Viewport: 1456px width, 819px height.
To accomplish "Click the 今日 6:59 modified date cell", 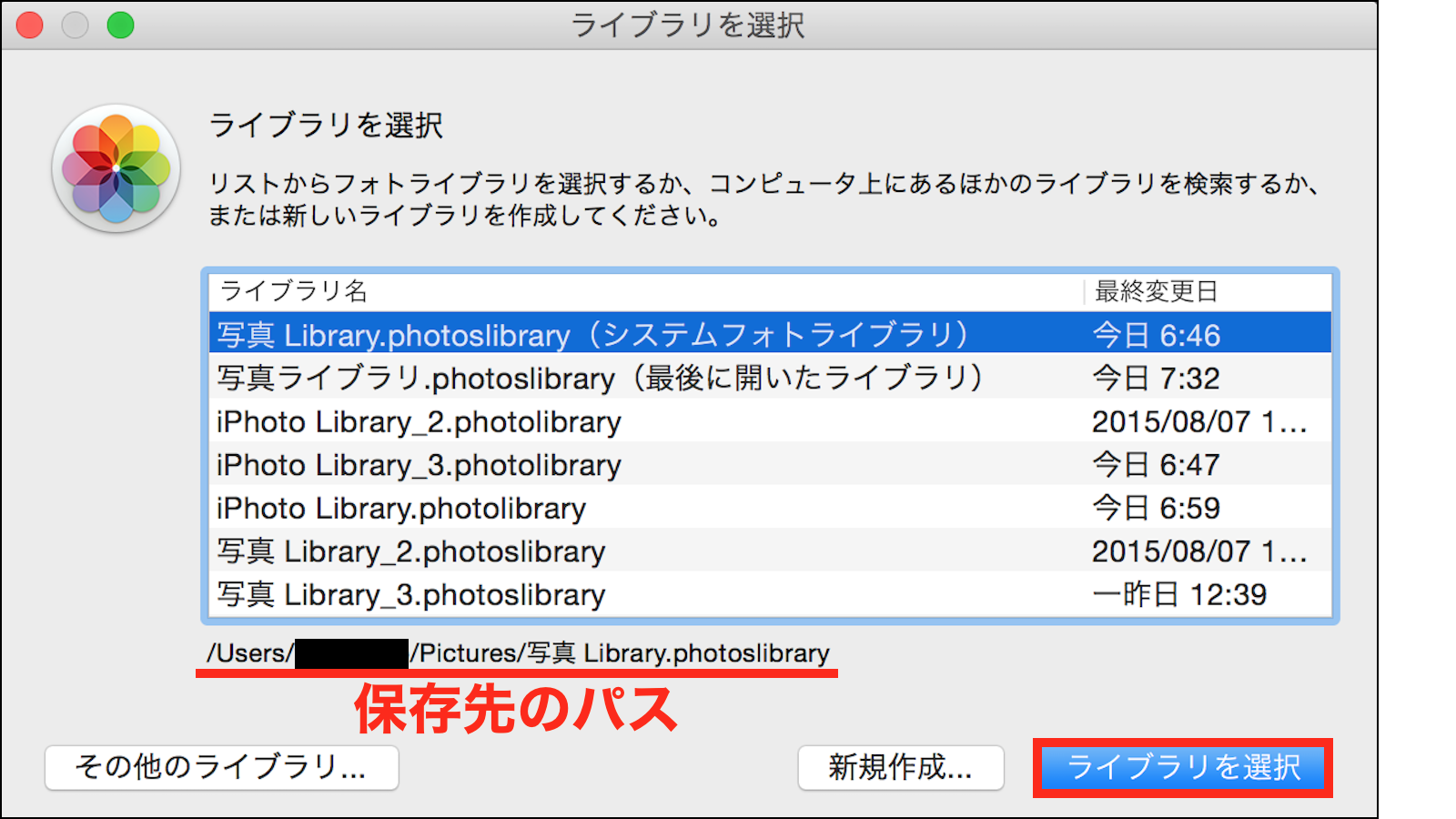I will coord(1156,508).
